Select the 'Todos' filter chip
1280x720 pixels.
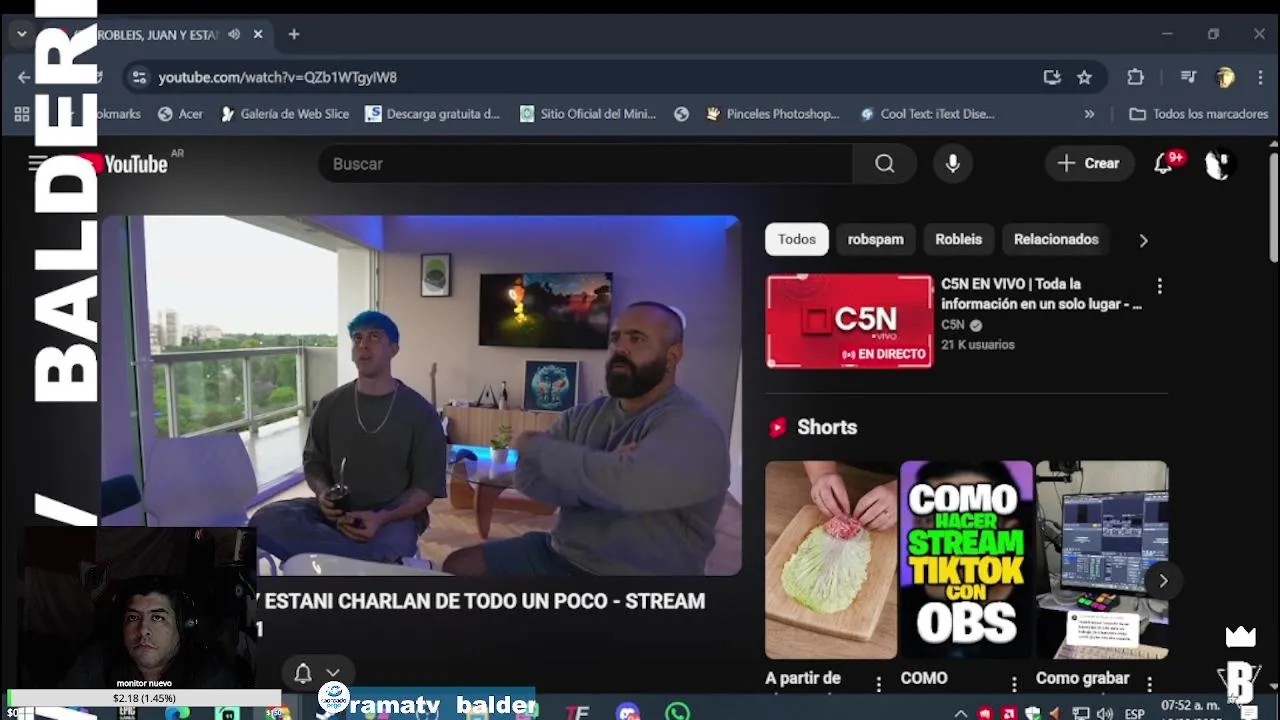tap(797, 239)
